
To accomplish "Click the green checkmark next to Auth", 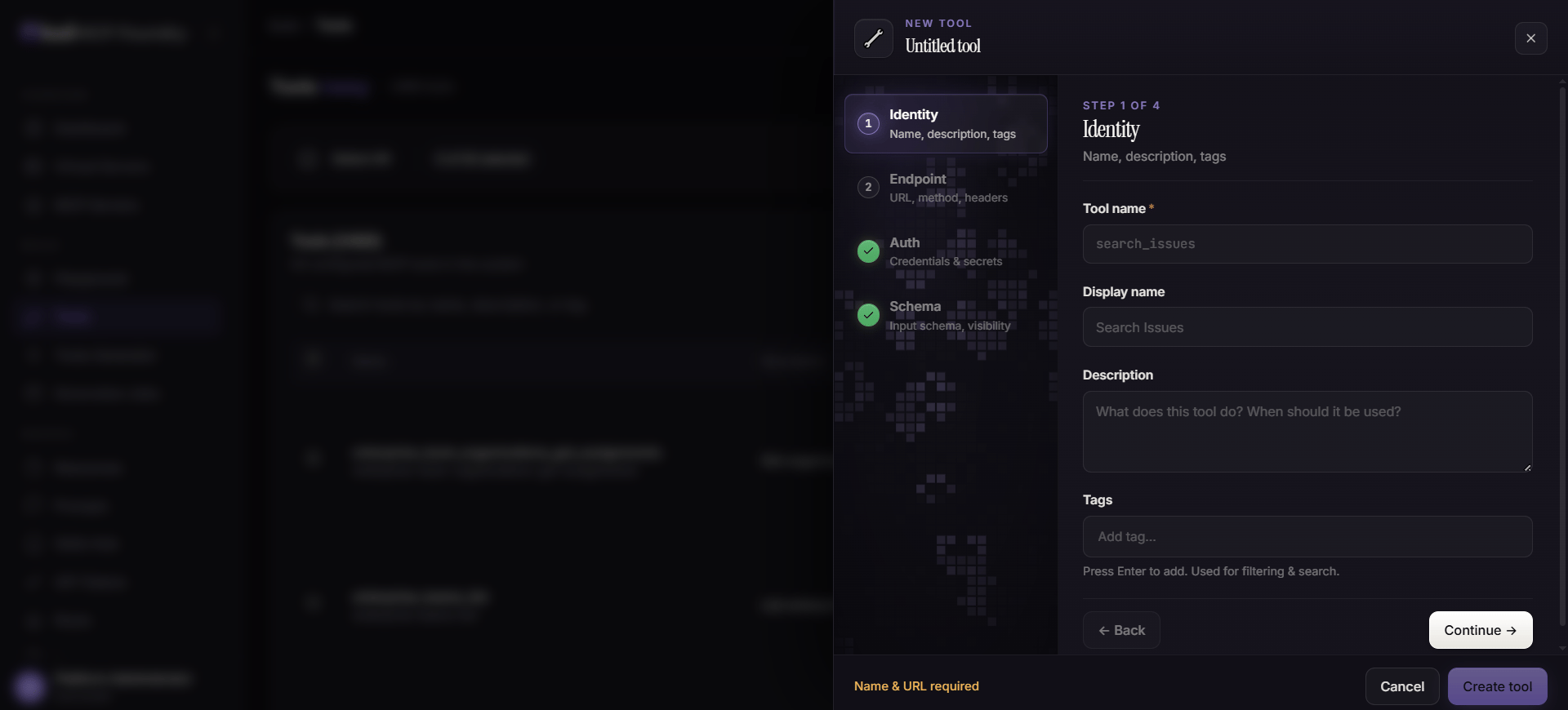I will click(x=868, y=251).
